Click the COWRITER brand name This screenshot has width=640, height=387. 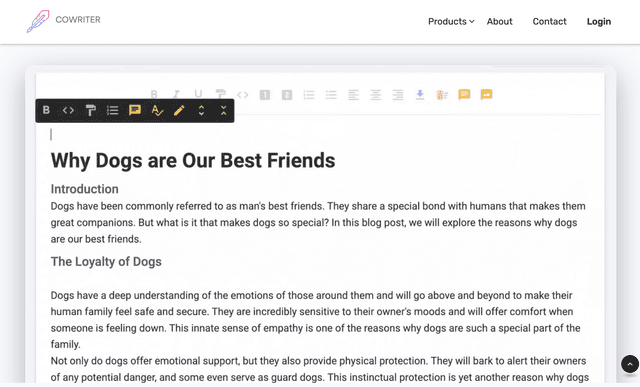[78, 20]
